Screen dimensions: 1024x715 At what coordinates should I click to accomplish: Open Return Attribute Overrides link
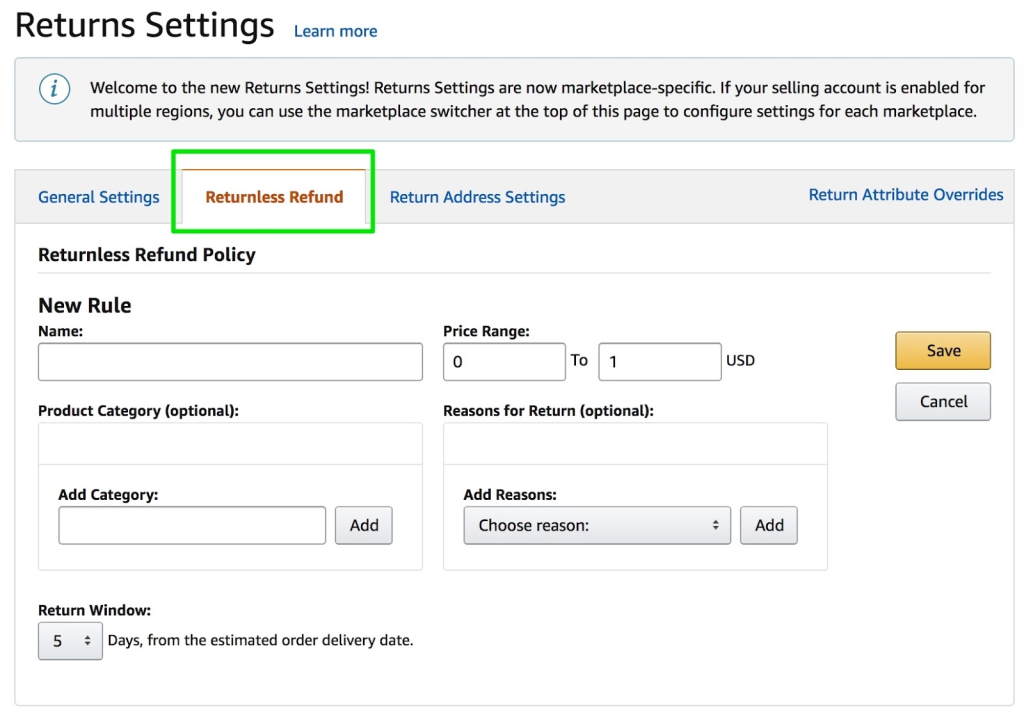pos(906,195)
